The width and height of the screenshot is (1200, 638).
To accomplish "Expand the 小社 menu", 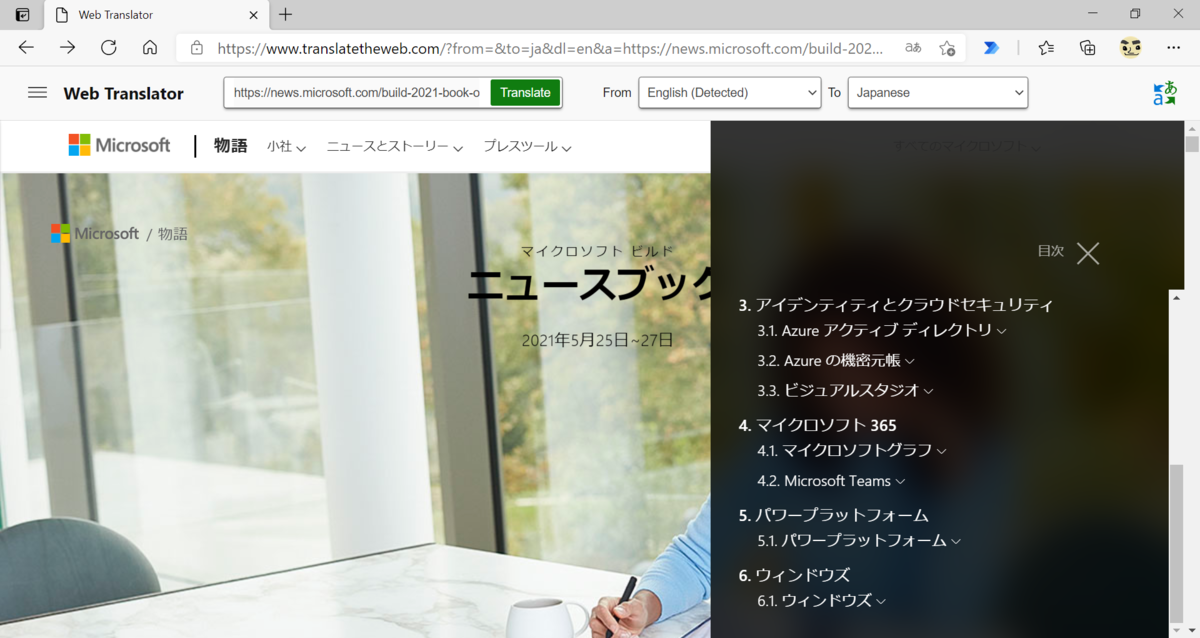I will point(286,147).
